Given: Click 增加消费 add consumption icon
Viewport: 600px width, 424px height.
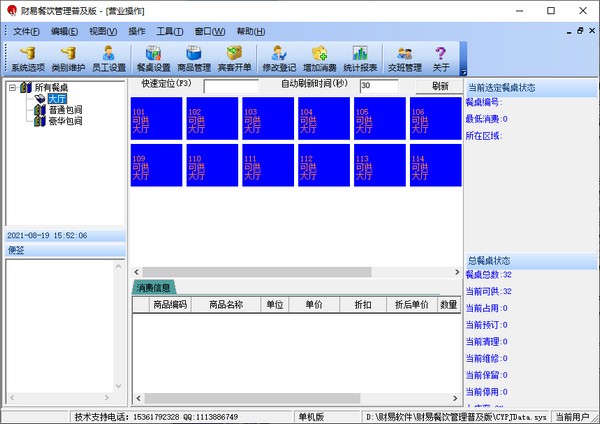Looking at the screenshot, I should pos(320,58).
